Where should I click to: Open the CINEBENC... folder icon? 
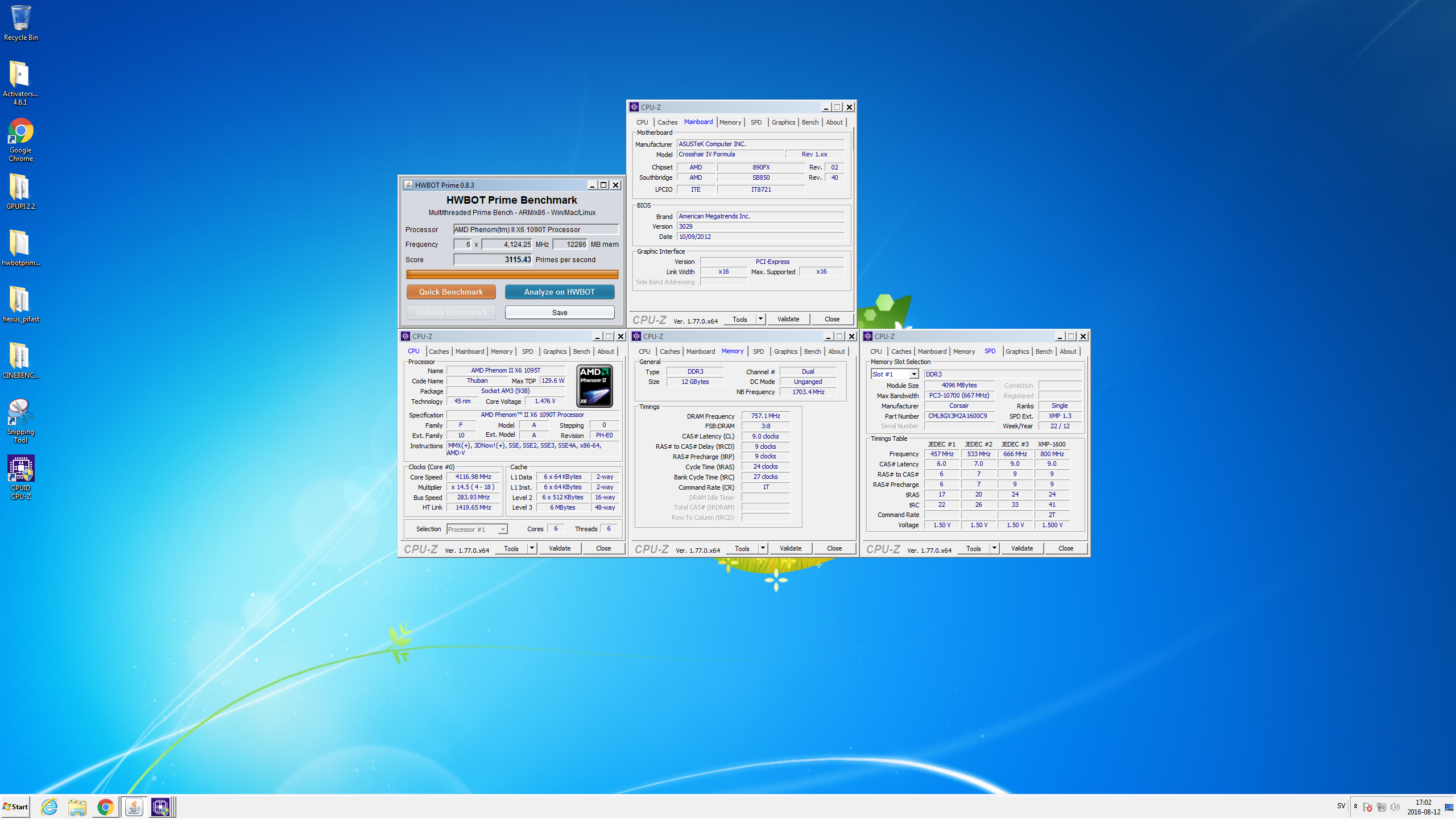click(20, 361)
